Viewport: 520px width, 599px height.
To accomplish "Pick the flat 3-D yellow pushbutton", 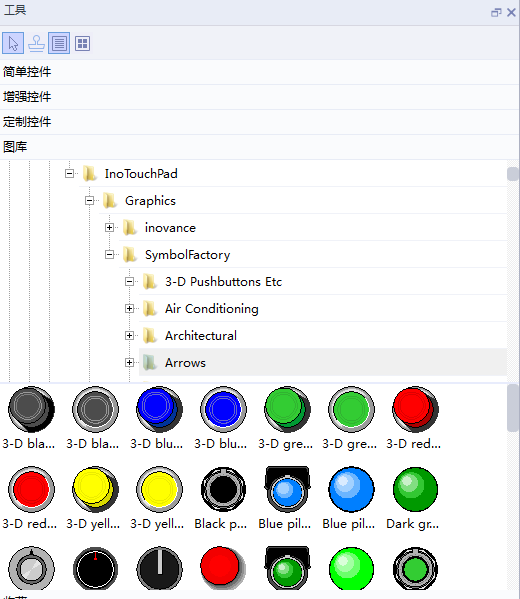I will [x=159, y=489].
